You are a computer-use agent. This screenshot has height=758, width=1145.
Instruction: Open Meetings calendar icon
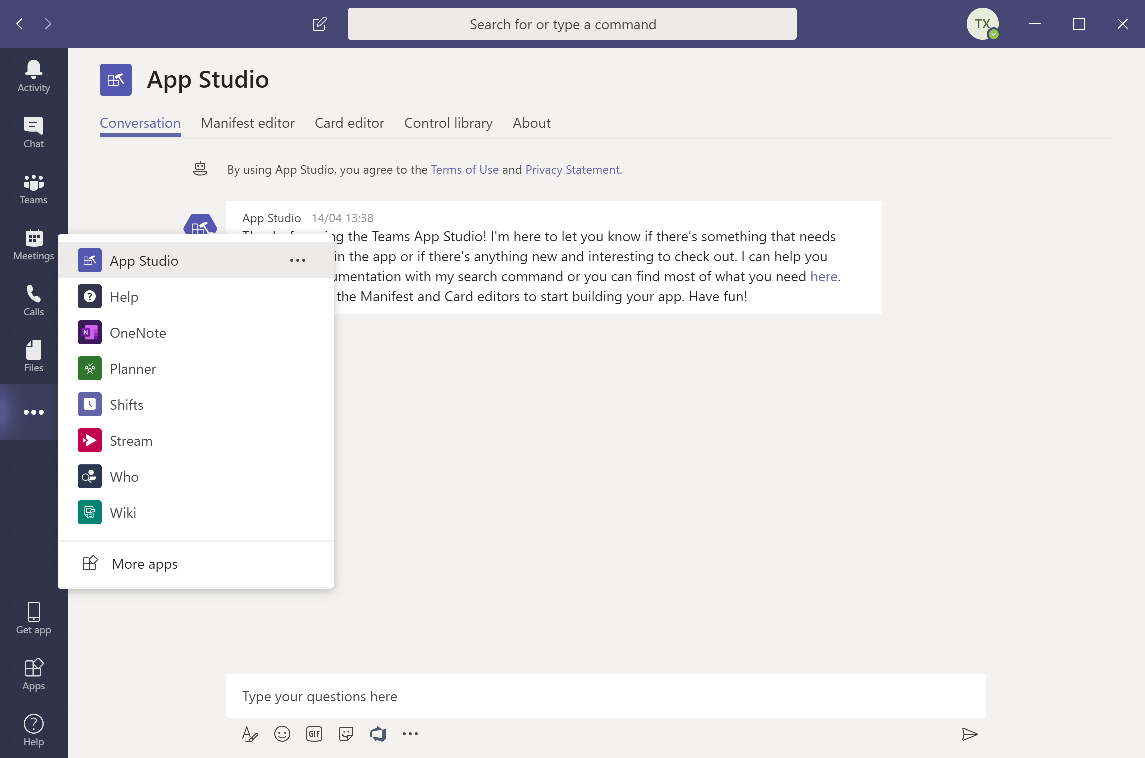[x=34, y=245]
